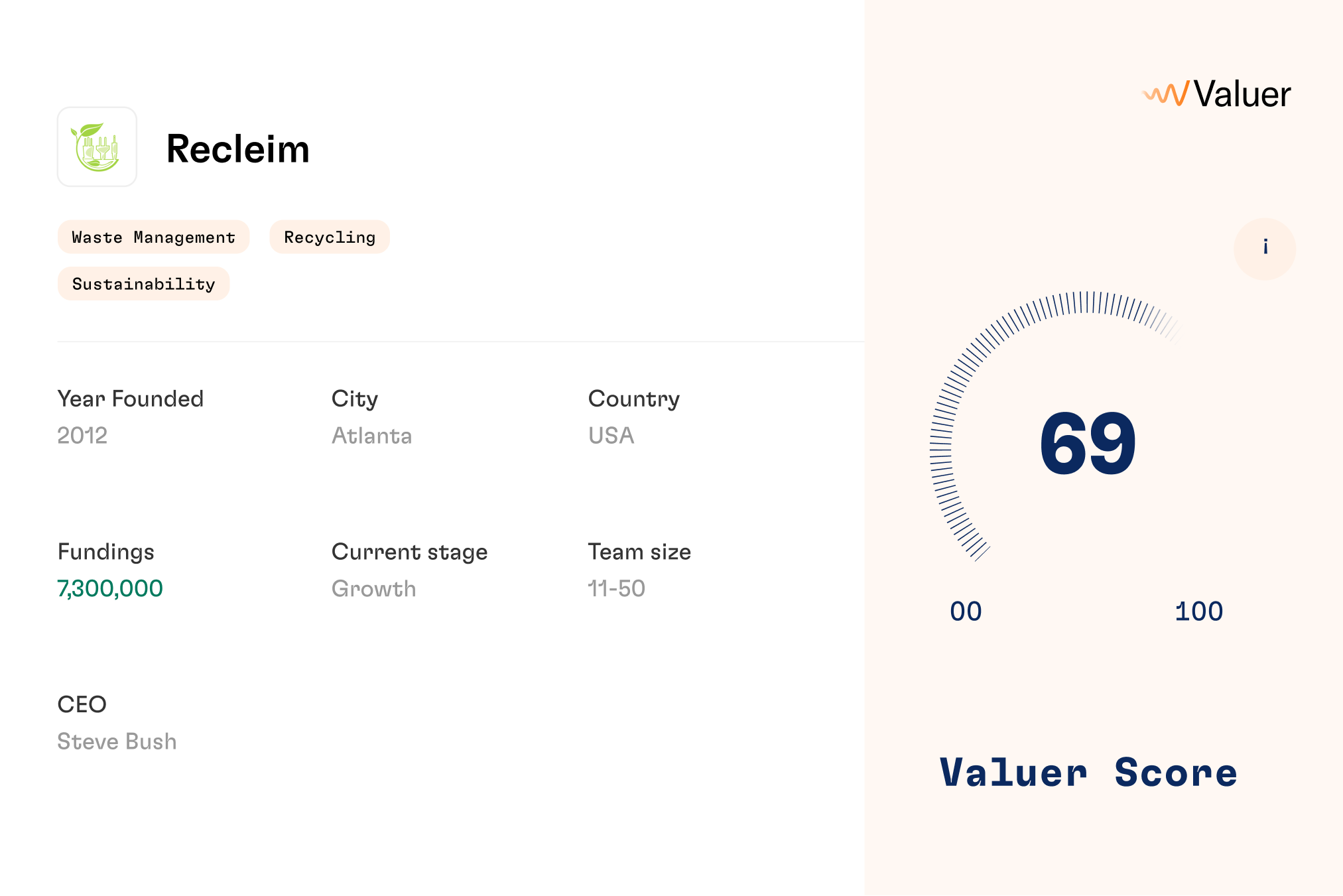
Task: Click the Fundings field label
Action: coord(105,552)
